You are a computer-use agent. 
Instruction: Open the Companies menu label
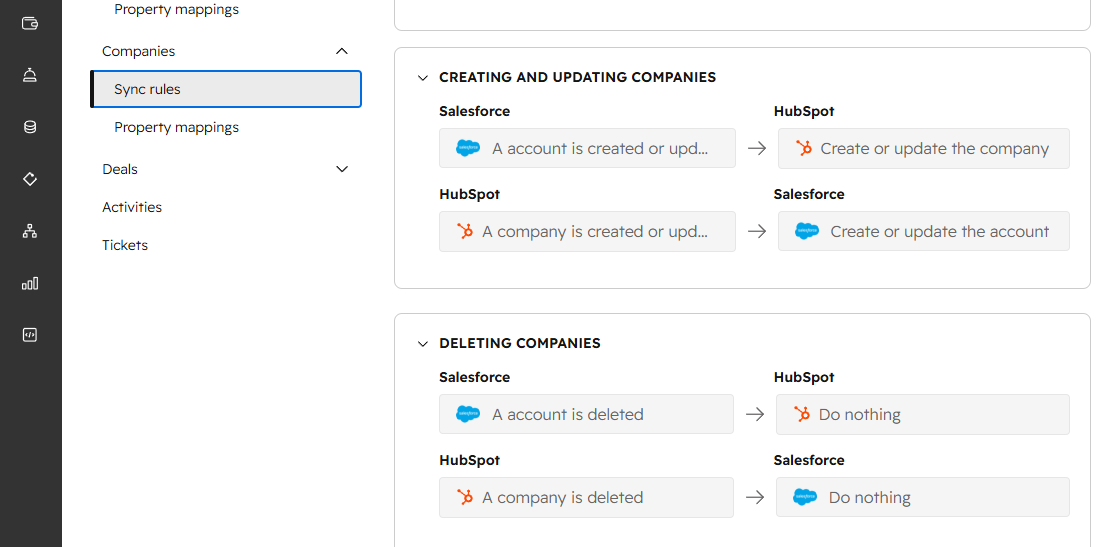(x=139, y=51)
